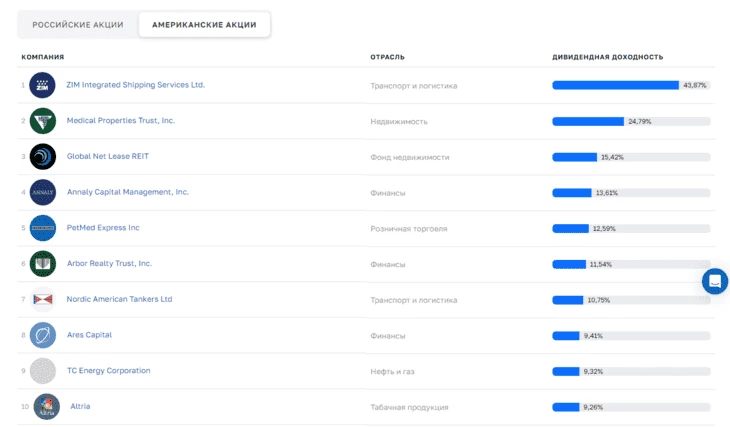Open Medical Properties Trust, Inc. link
This screenshot has width=730, height=427.
coord(121,121)
